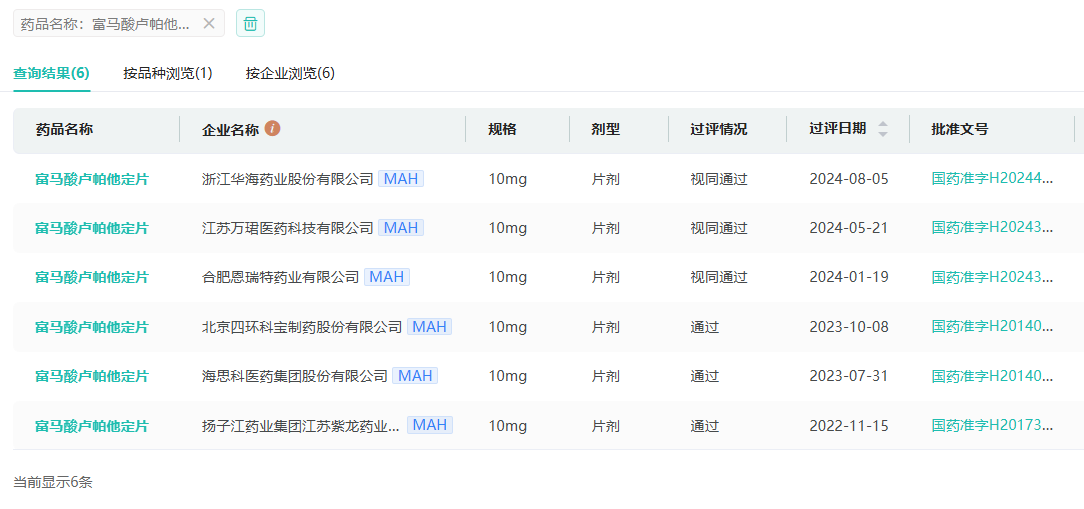Open approval number link dated 2023-10-08
1084x509 pixels.
tap(992, 327)
